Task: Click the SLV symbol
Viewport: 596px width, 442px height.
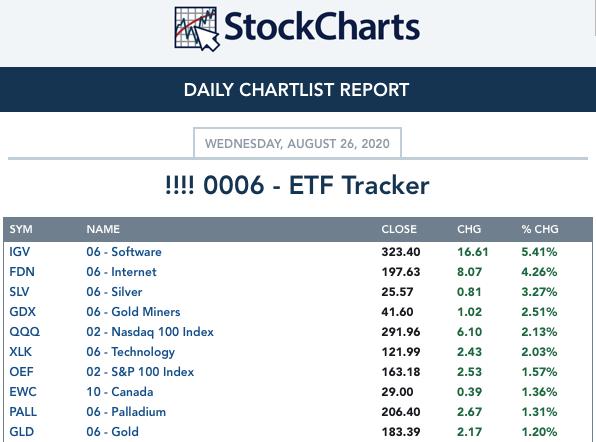Action: (x=19, y=291)
